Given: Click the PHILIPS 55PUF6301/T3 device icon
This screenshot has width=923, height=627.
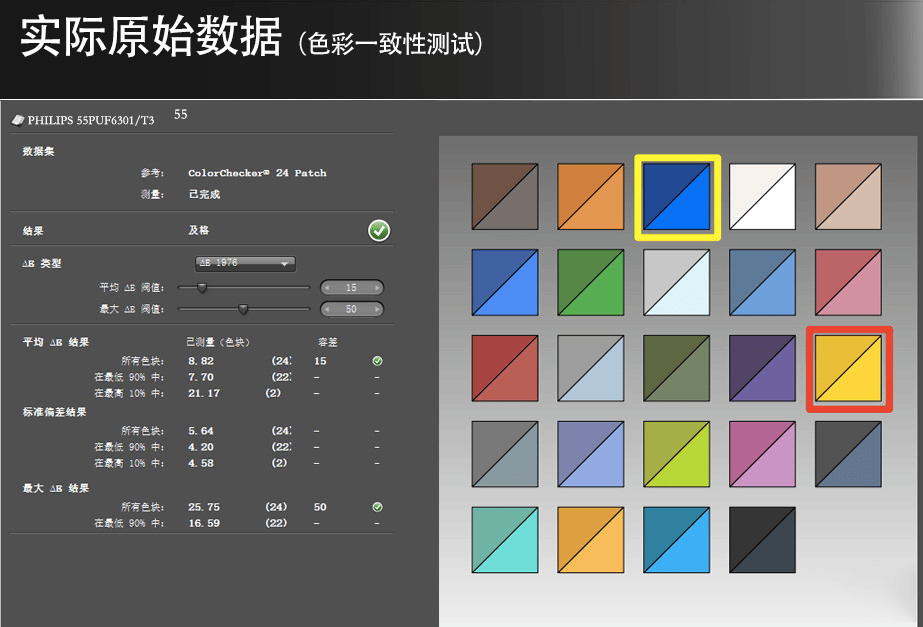Looking at the screenshot, I should coord(18,120).
